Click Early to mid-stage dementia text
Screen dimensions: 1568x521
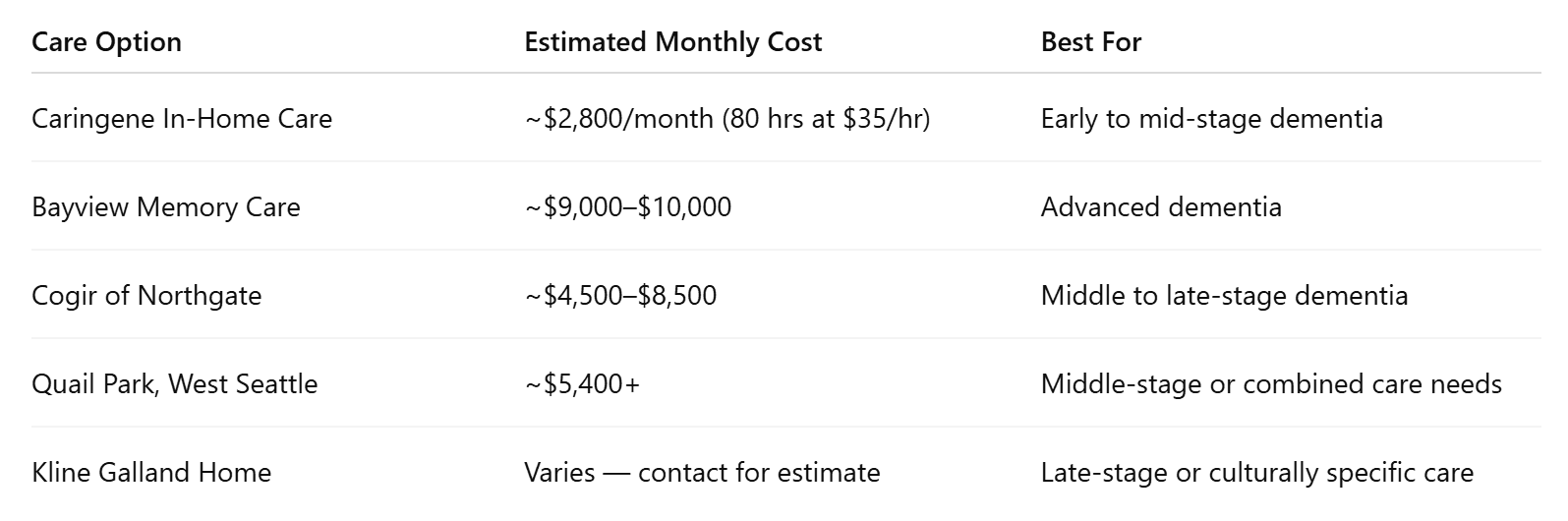tap(1211, 119)
